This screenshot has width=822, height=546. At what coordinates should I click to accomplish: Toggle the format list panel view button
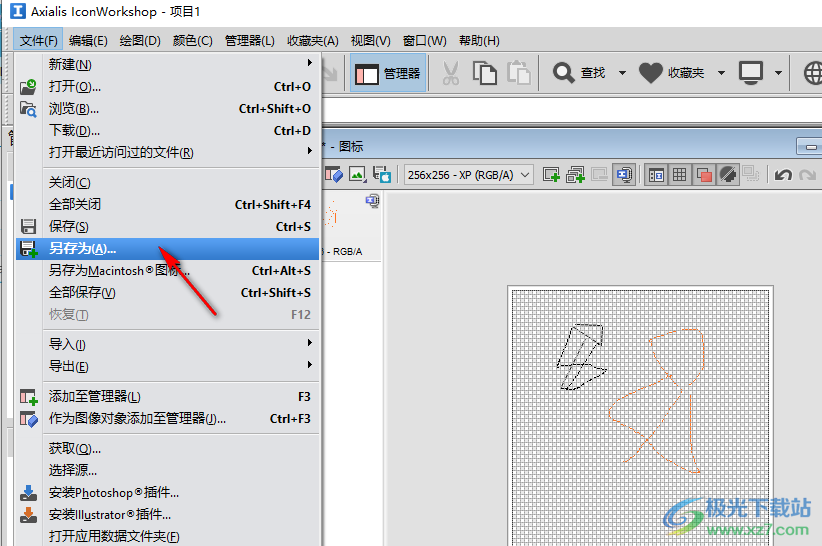pos(656,174)
